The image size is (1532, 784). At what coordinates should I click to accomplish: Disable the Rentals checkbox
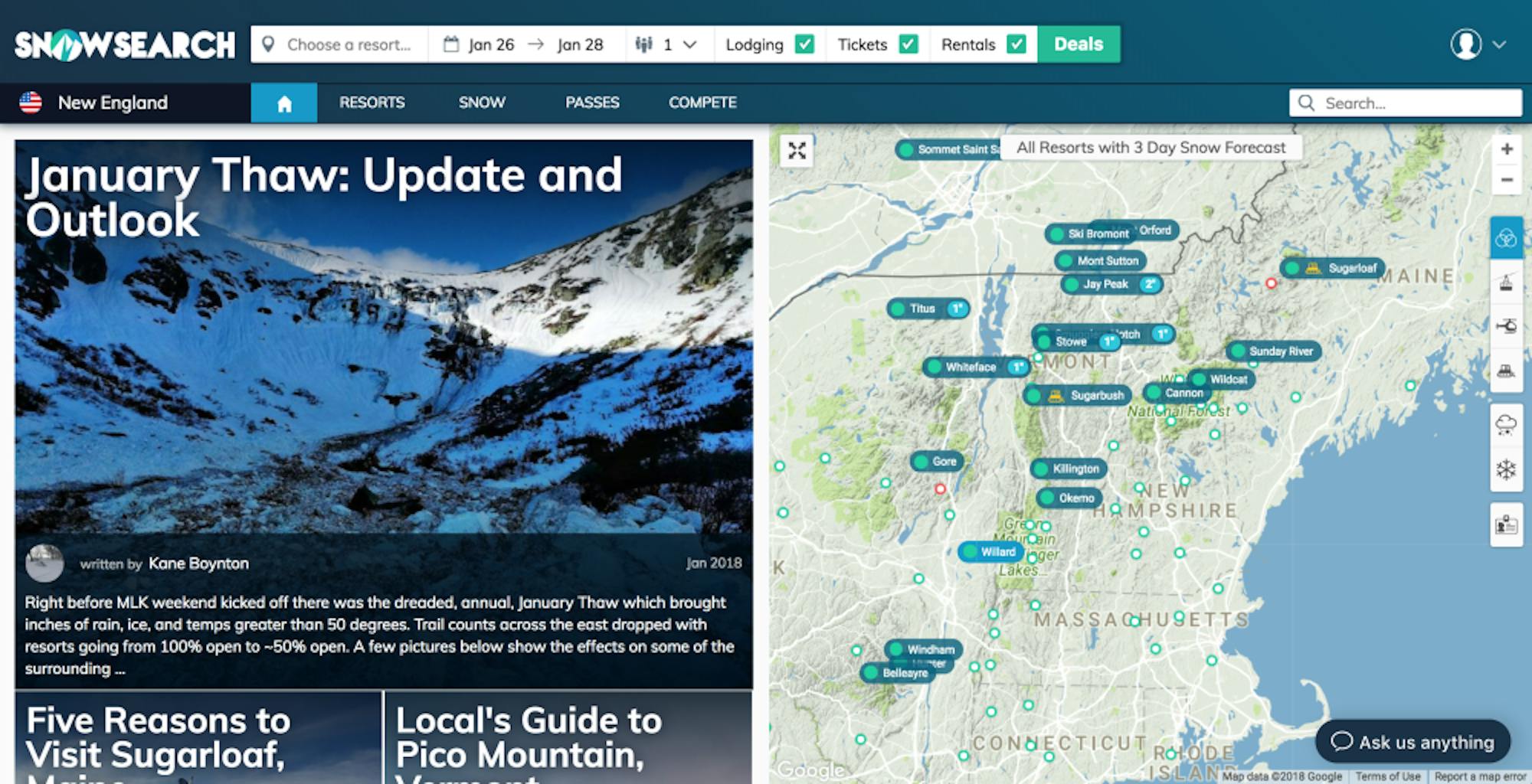[1016, 44]
